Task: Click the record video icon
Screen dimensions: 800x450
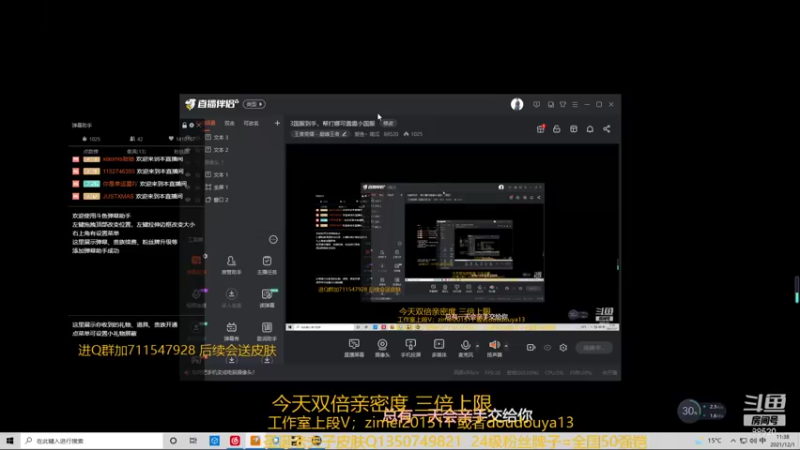Action: pyautogui.click(x=531, y=347)
